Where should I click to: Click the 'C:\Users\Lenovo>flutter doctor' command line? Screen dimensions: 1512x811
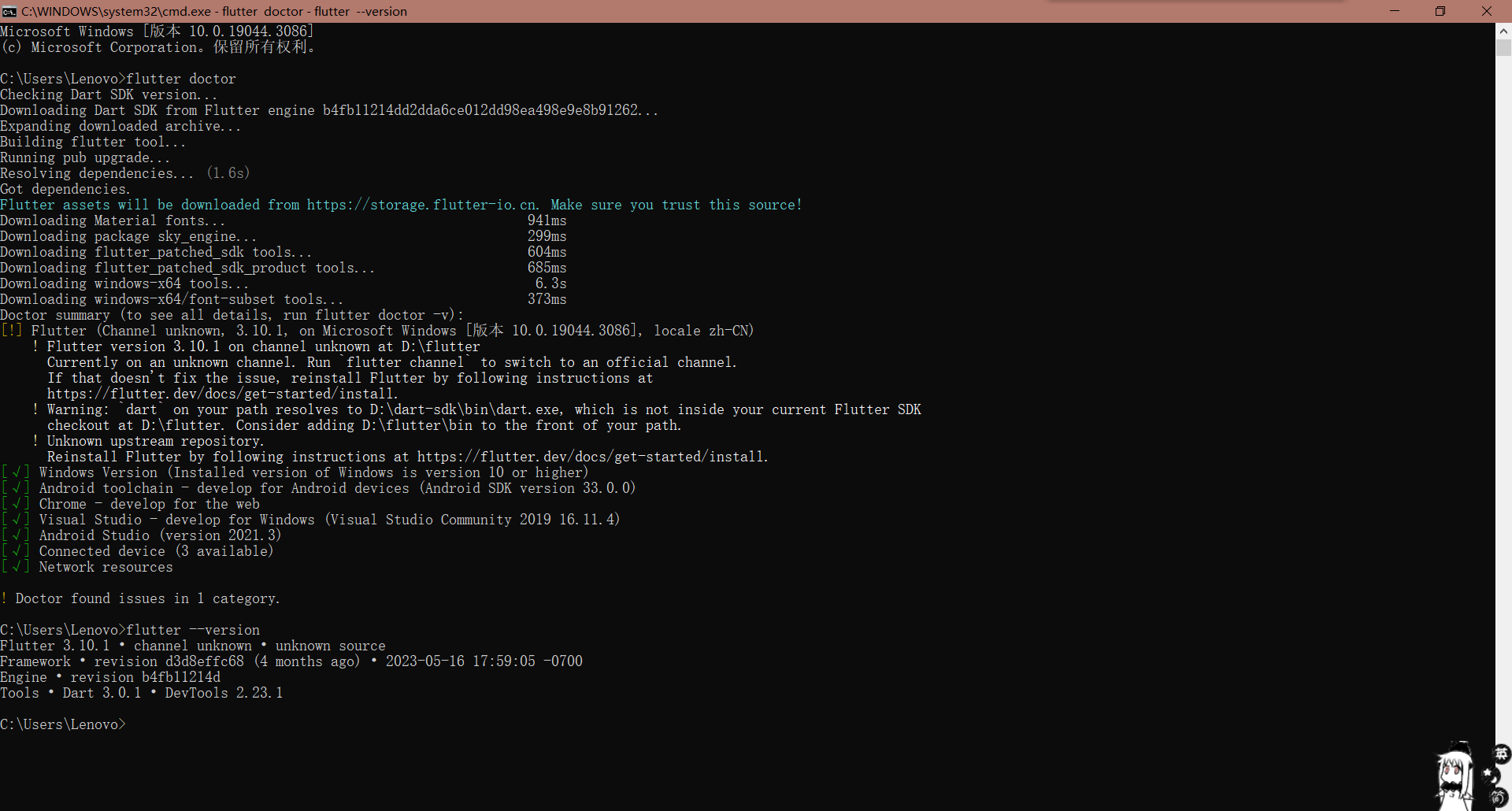(118, 79)
